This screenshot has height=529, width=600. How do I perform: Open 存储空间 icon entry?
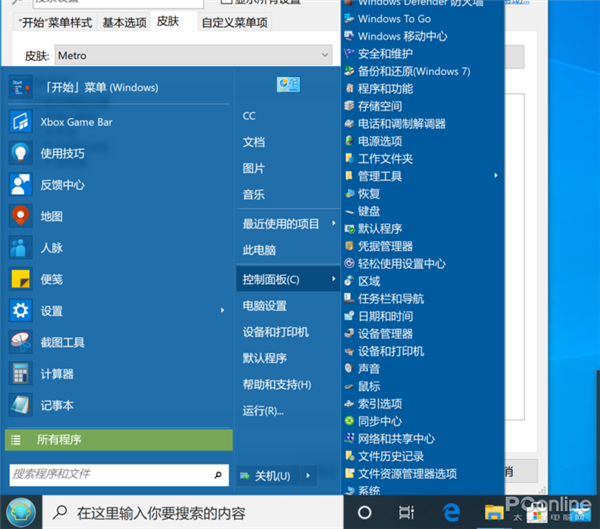(349, 106)
